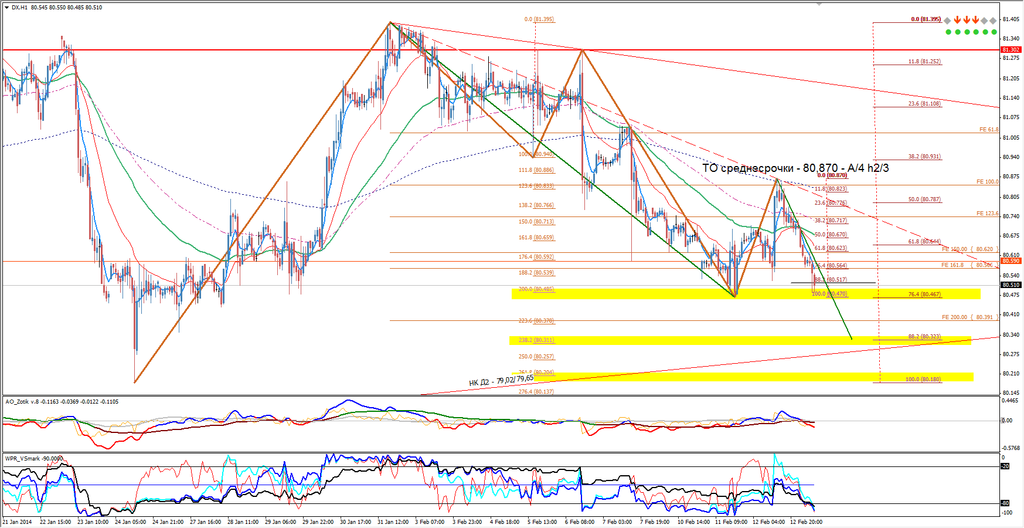The image size is (1024, 528).
Task: Select the 'НК Д2 - 79,02/ 79,65' label
Action: point(501,379)
